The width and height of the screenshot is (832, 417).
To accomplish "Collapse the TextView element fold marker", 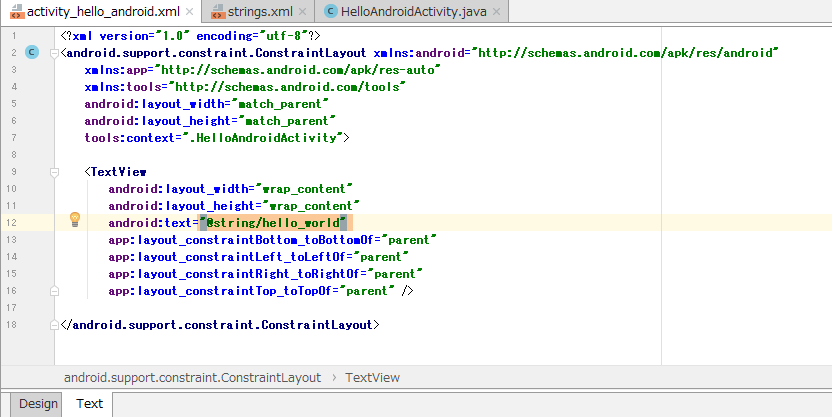I will click(54, 172).
